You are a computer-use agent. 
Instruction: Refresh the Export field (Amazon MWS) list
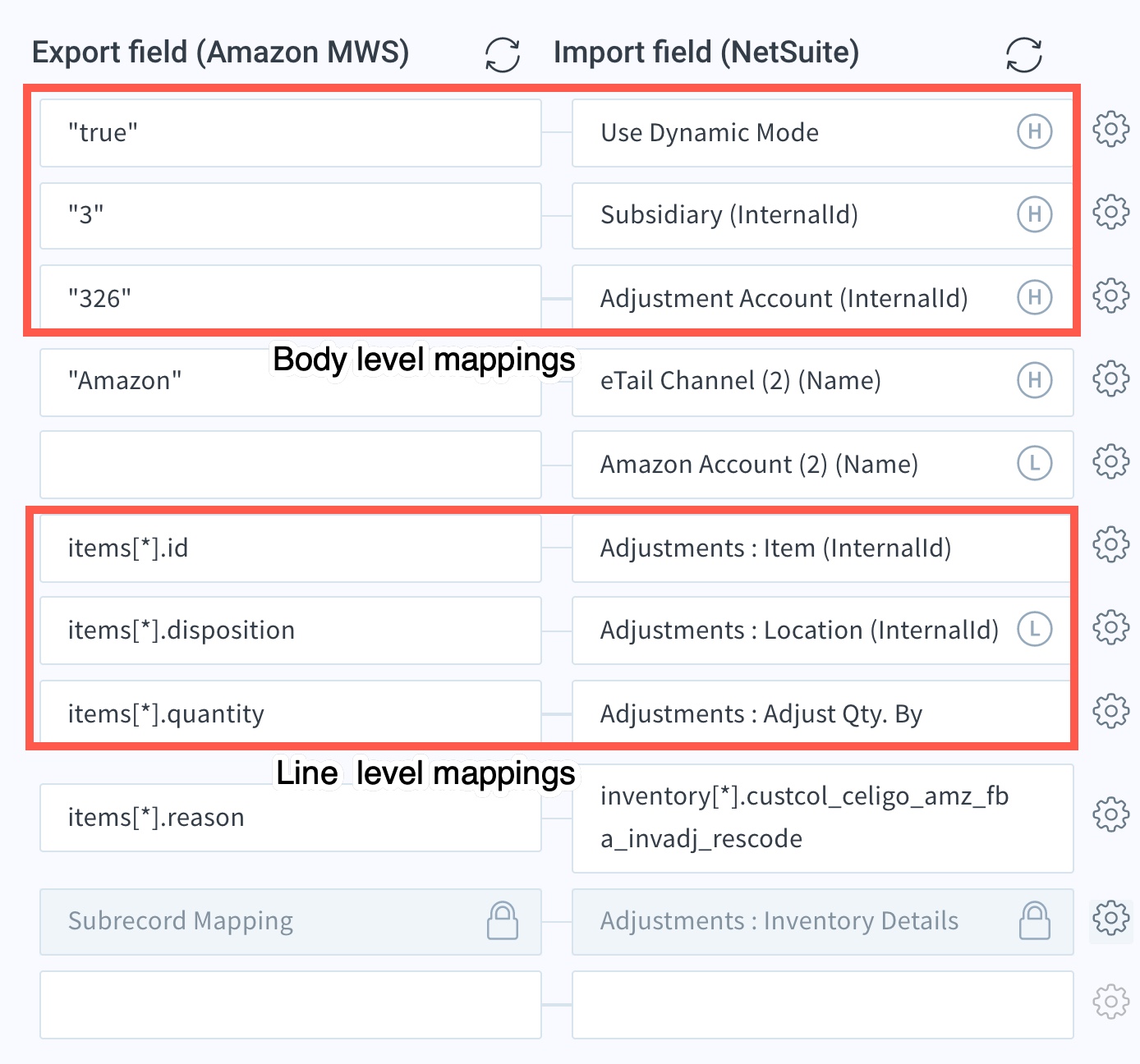[502, 55]
